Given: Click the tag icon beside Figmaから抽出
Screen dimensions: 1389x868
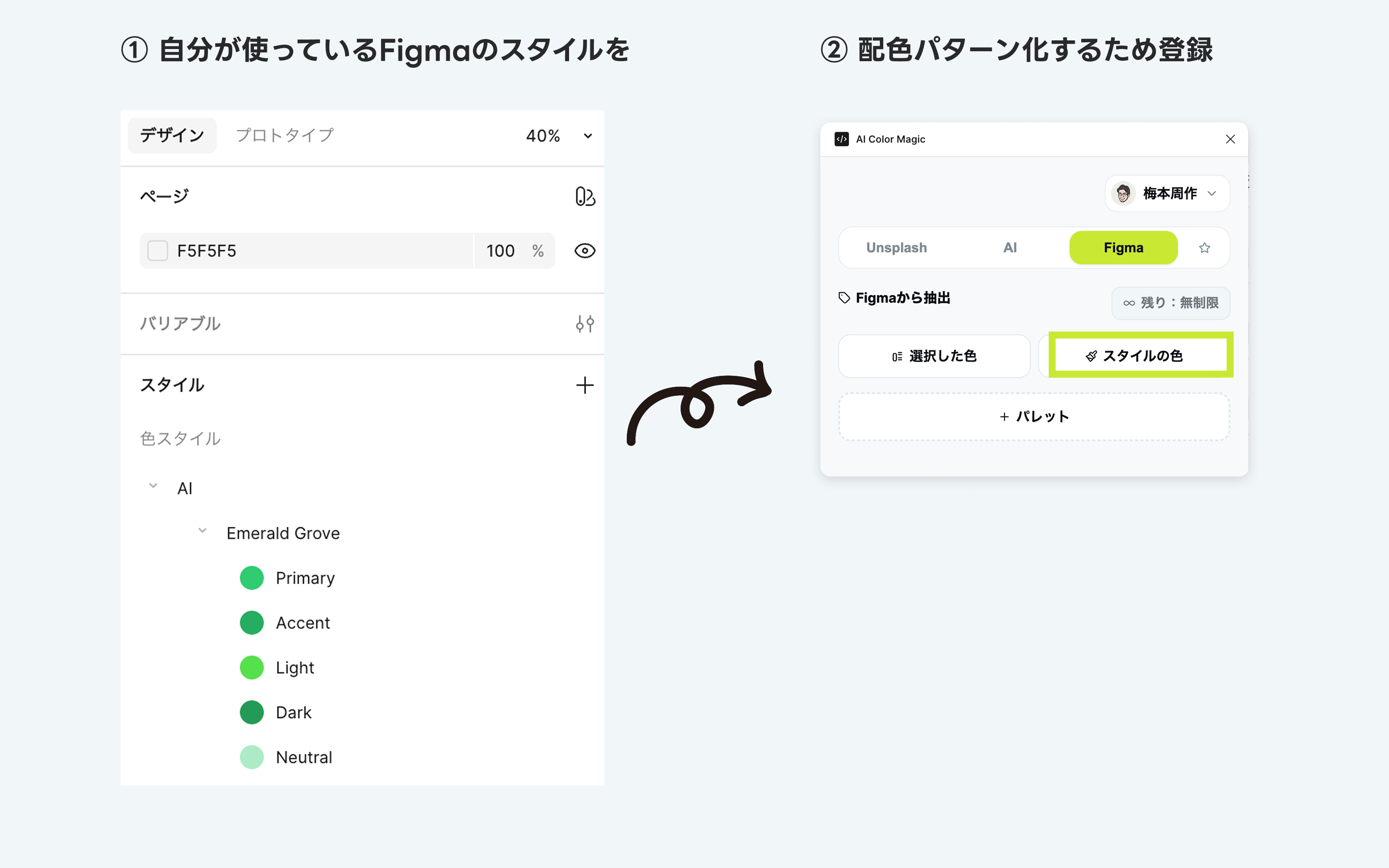Looking at the screenshot, I should pos(844,297).
